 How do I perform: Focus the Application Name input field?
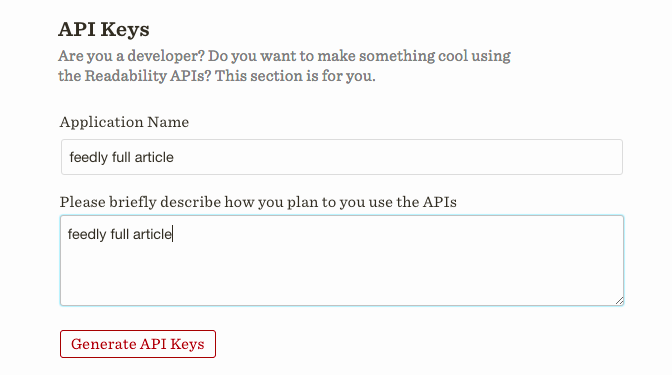(342, 157)
